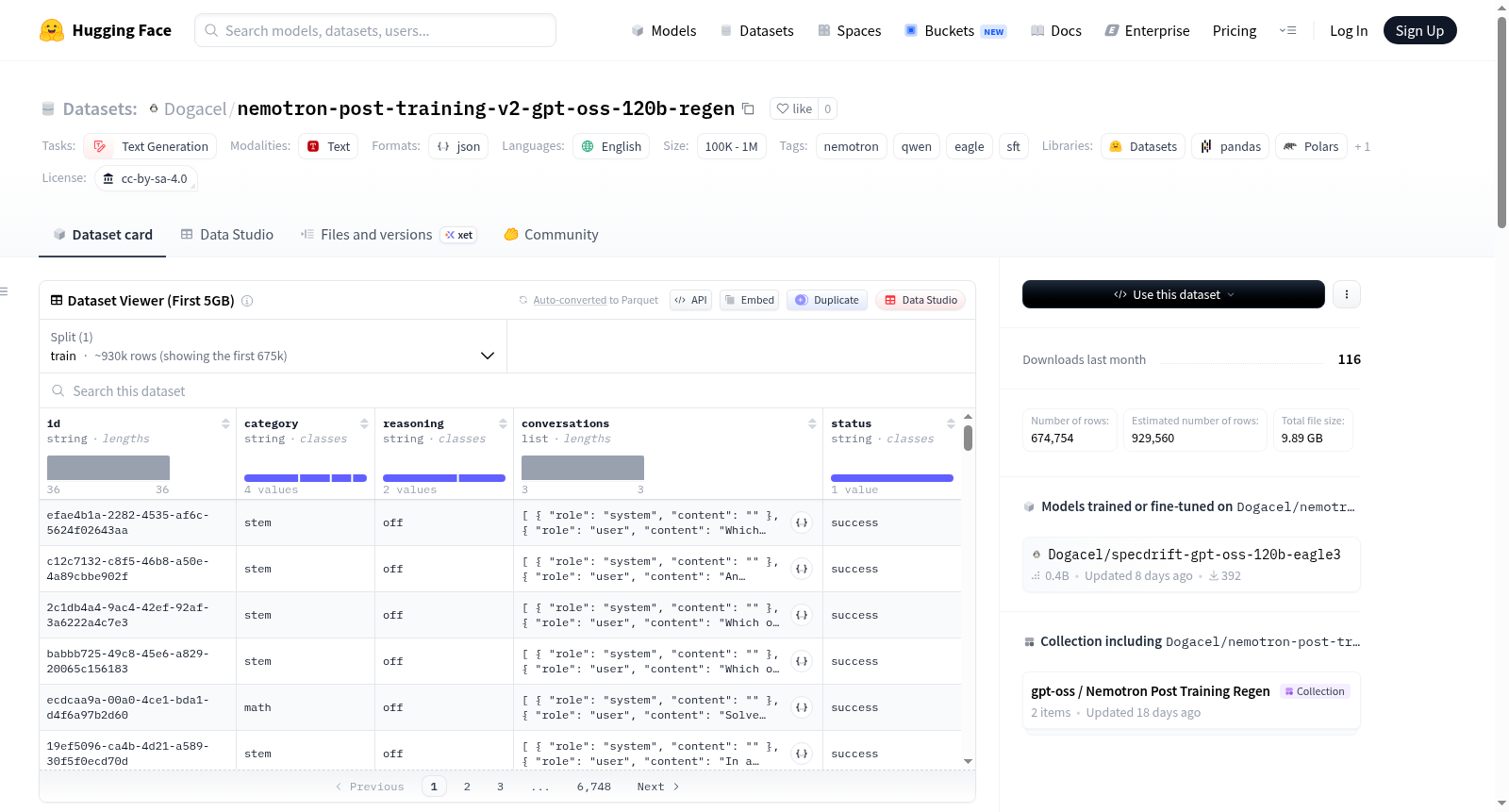The image size is (1509, 812).
Task: Expand JSON for row ecdcaa9a conversations
Action: (802, 707)
